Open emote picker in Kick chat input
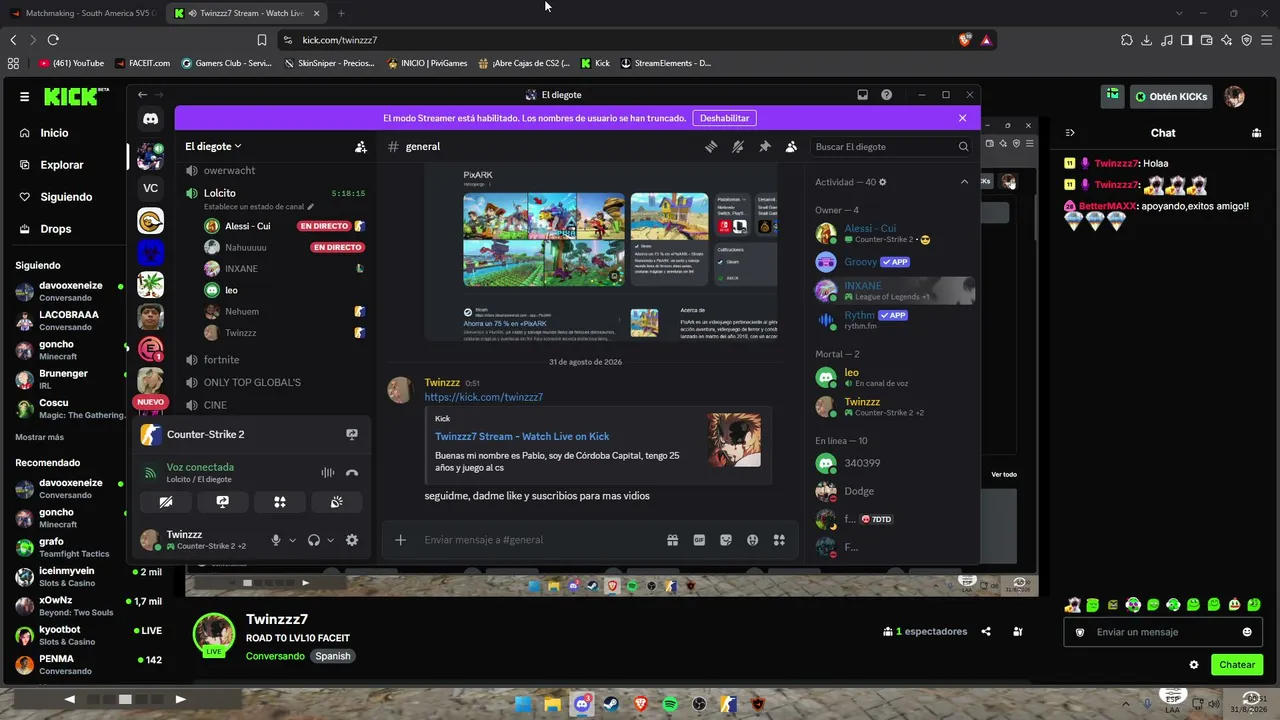Image resolution: width=1280 pixels, height=720 pixels. pos(1247,632)
